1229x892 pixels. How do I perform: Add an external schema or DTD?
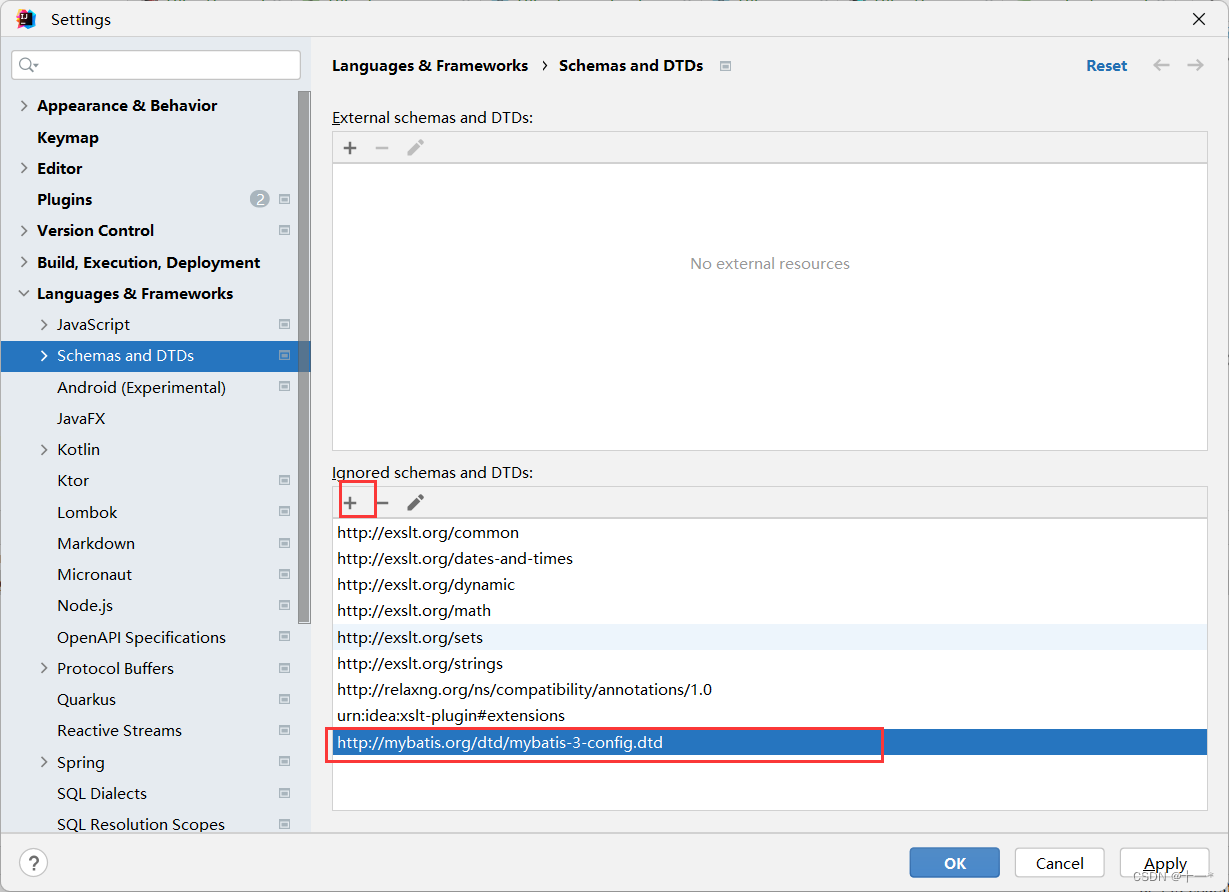[350, 147]
